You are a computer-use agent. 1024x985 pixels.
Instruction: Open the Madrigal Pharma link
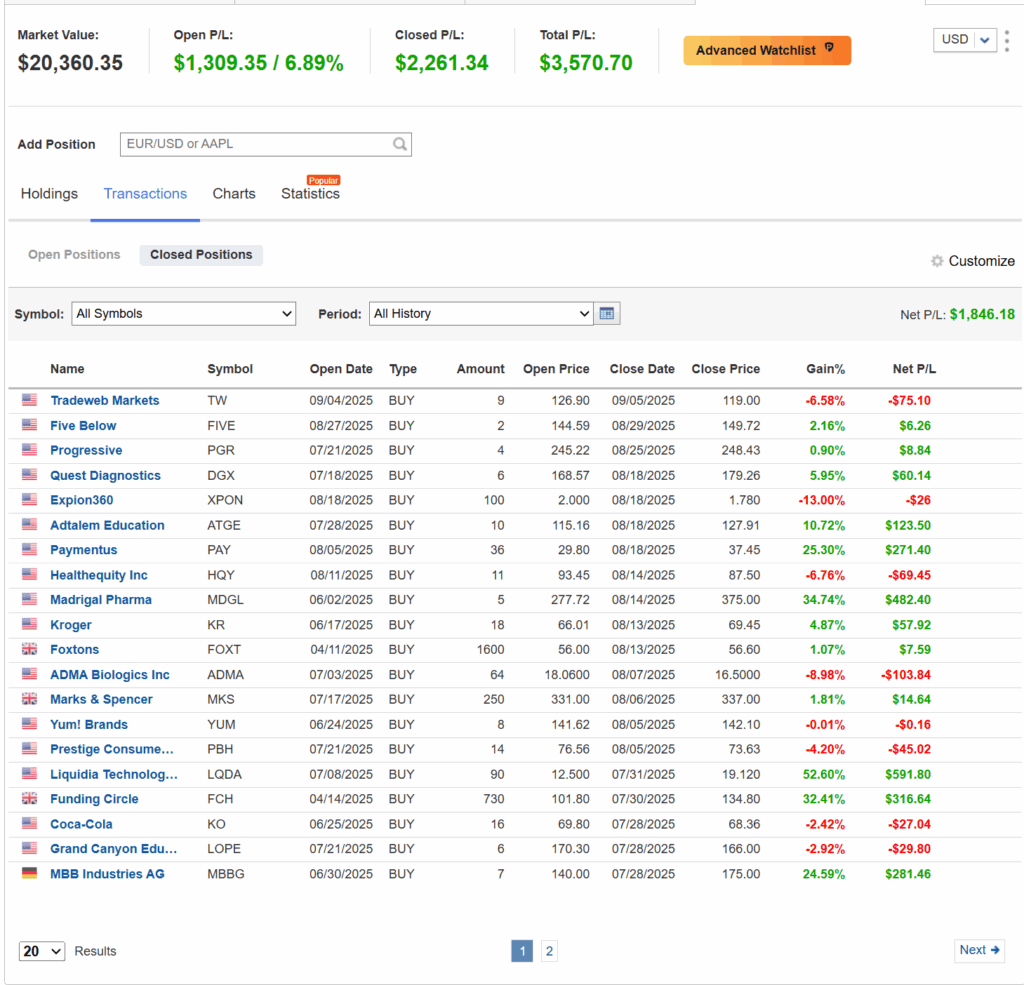101,600
